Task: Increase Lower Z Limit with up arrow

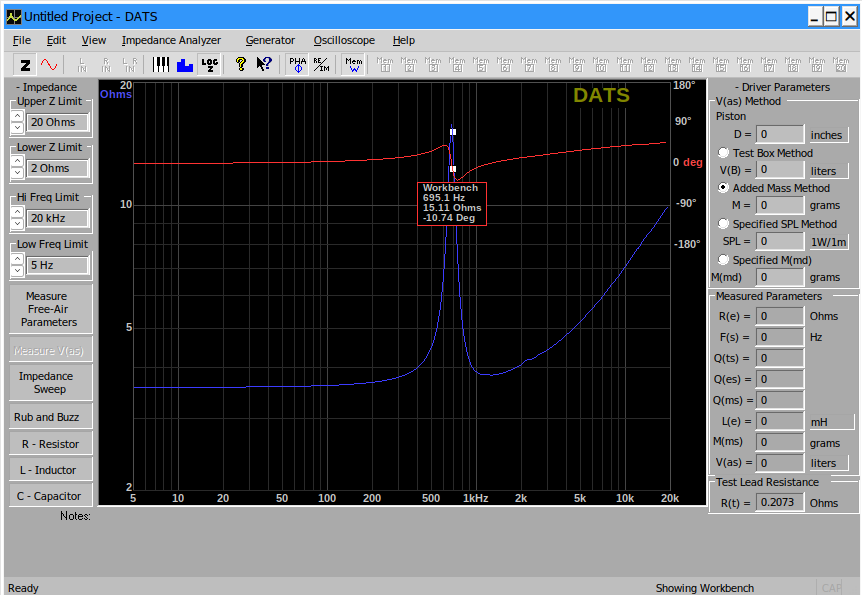Action: (17, 162)
